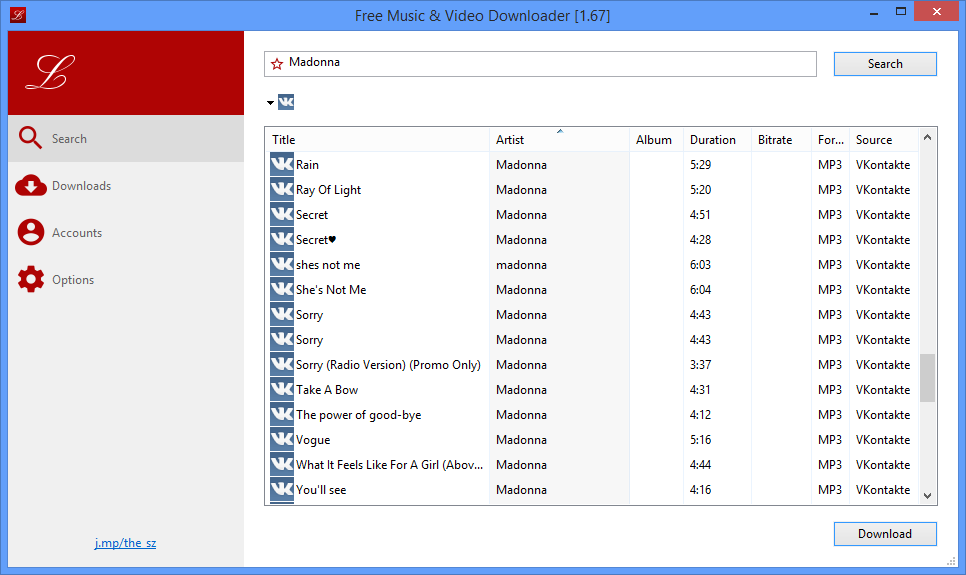Select the "shes not me" song title
Image resolution: width=966 pixels, height=575 pixels.
(328, 265)
